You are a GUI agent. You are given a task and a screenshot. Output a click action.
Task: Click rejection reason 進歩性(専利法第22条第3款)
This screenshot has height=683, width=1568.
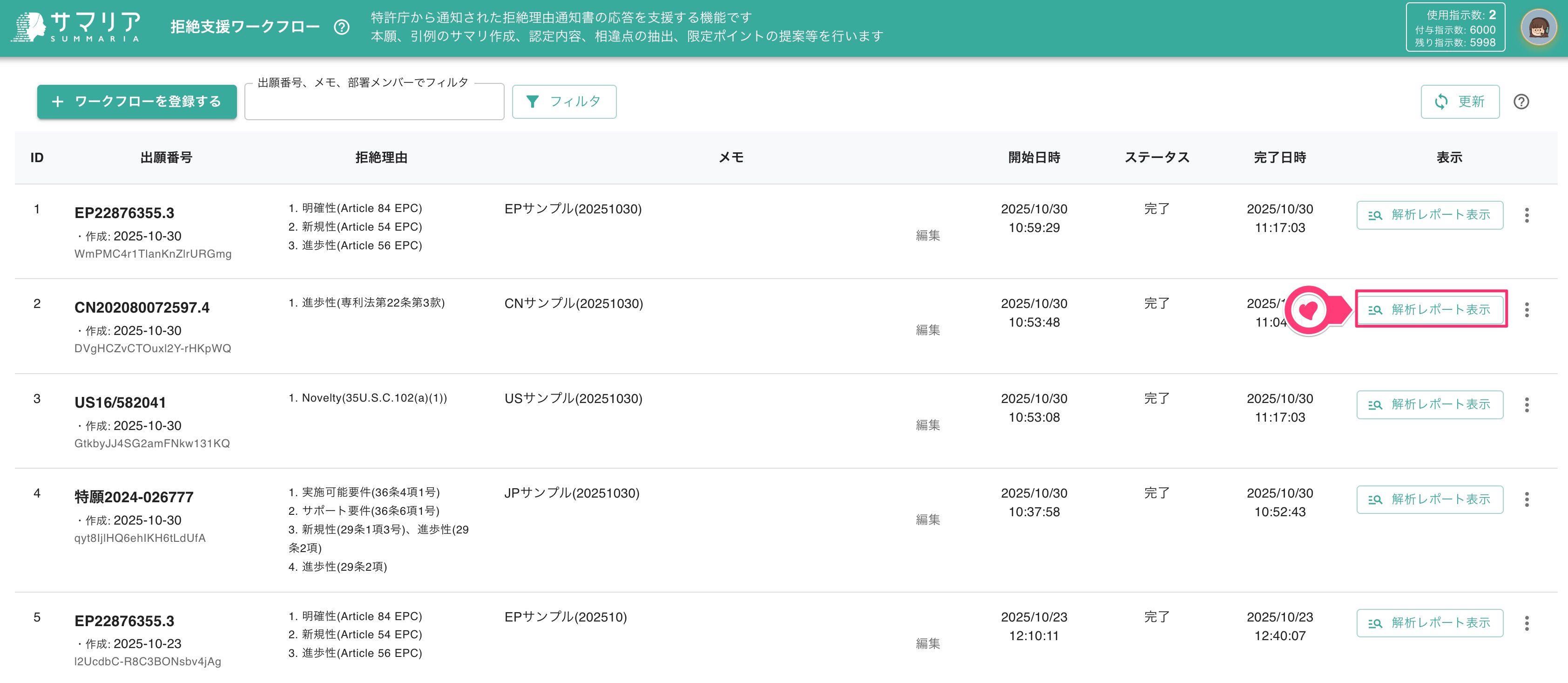pos(373,303)
